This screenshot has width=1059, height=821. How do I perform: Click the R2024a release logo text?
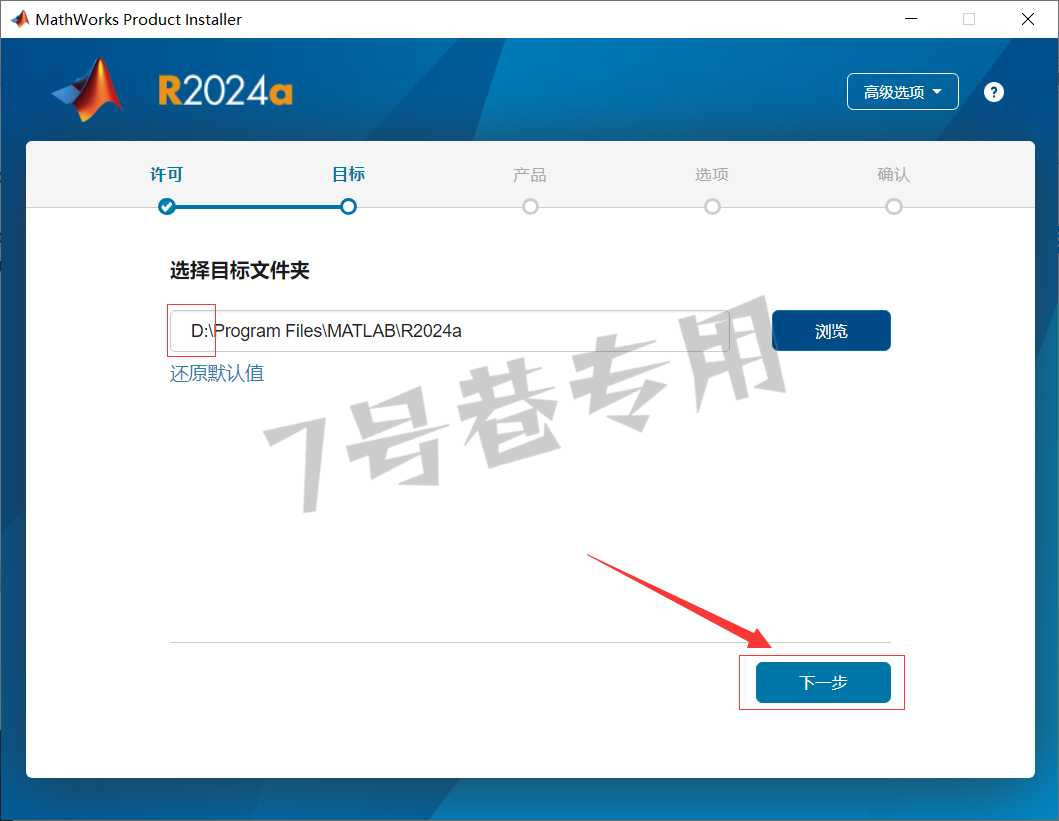[226, 91]
